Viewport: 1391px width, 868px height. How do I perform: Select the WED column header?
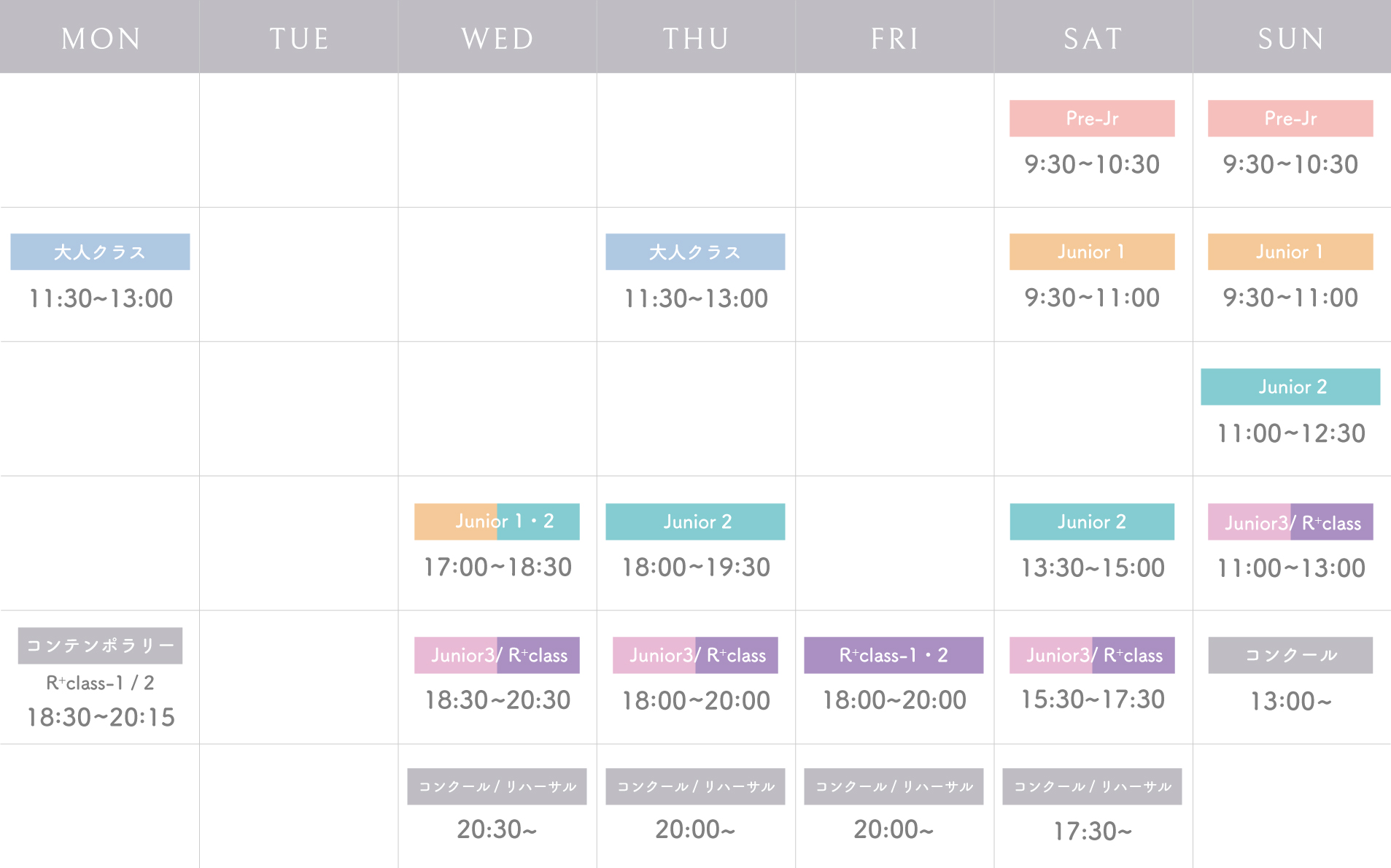tap(497, 38)
